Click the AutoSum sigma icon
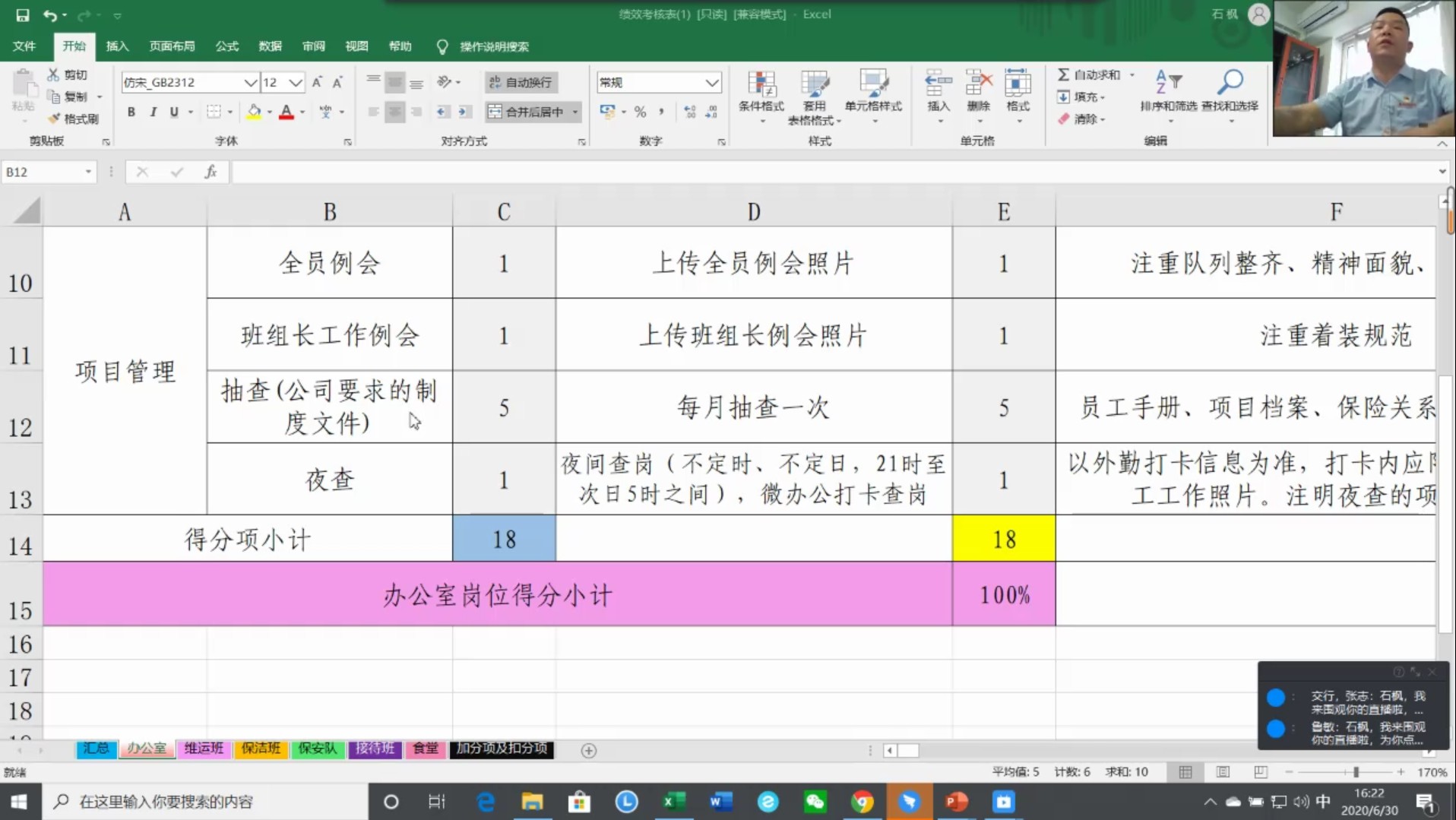Screen dimensions: 1456x820 [1063, 74]
